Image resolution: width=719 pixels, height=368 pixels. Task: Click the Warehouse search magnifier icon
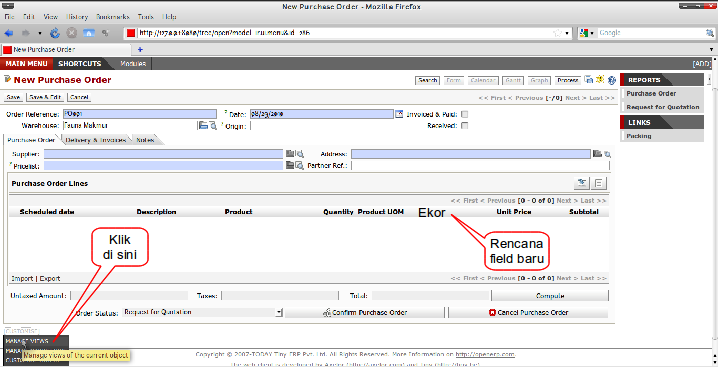213,126
